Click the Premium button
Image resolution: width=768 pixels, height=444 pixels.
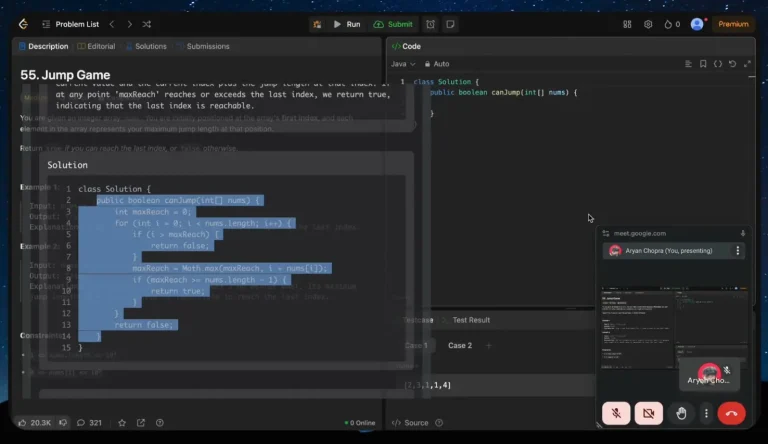click(733, 24)
